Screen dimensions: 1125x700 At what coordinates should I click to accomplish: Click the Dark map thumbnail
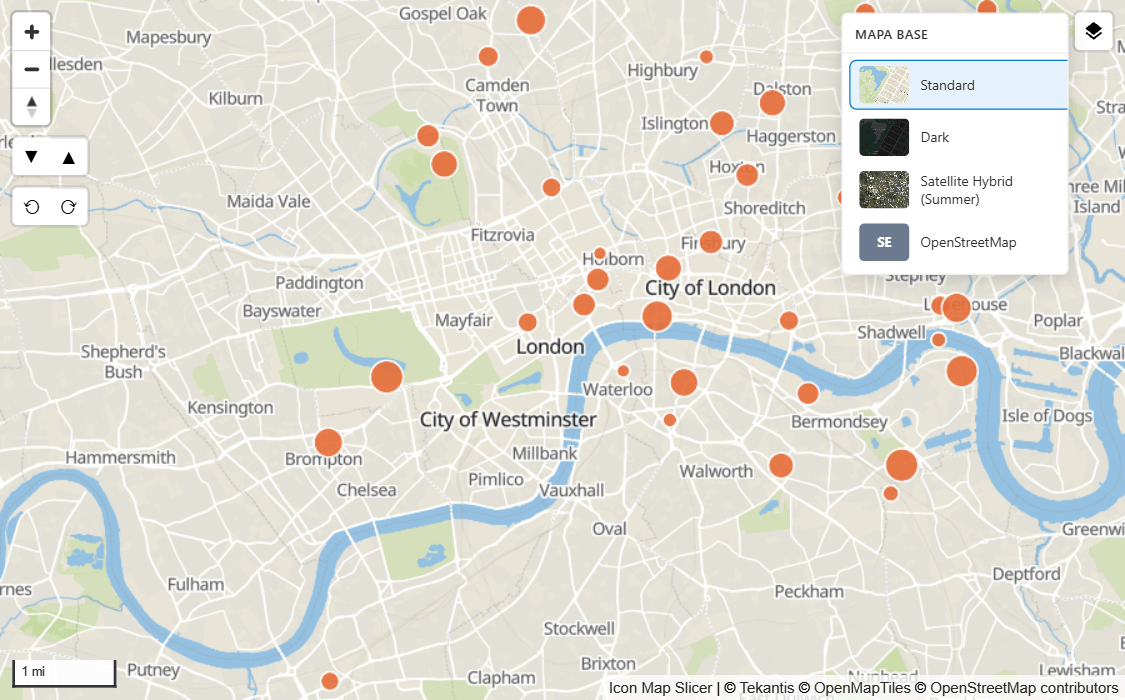point(884,137)
